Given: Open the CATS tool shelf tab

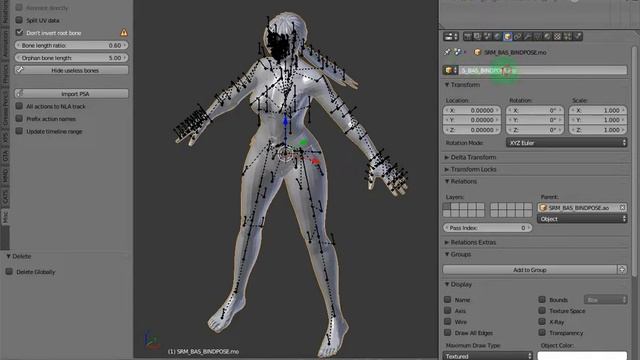Looking at the screenshot, I should pos(5,196).
